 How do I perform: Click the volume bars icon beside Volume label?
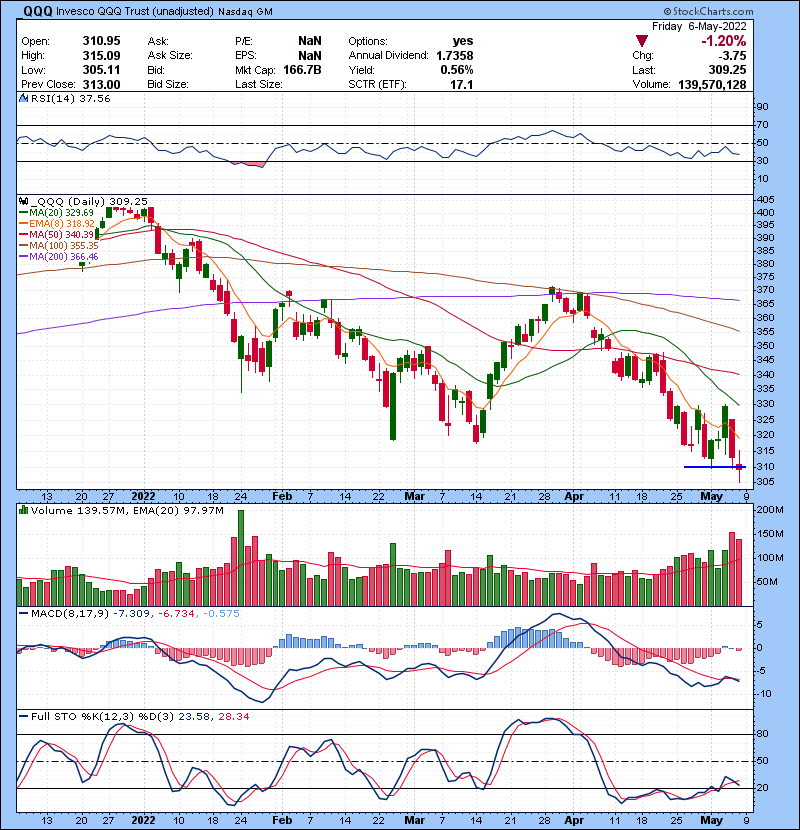click(x=23, y=510)
